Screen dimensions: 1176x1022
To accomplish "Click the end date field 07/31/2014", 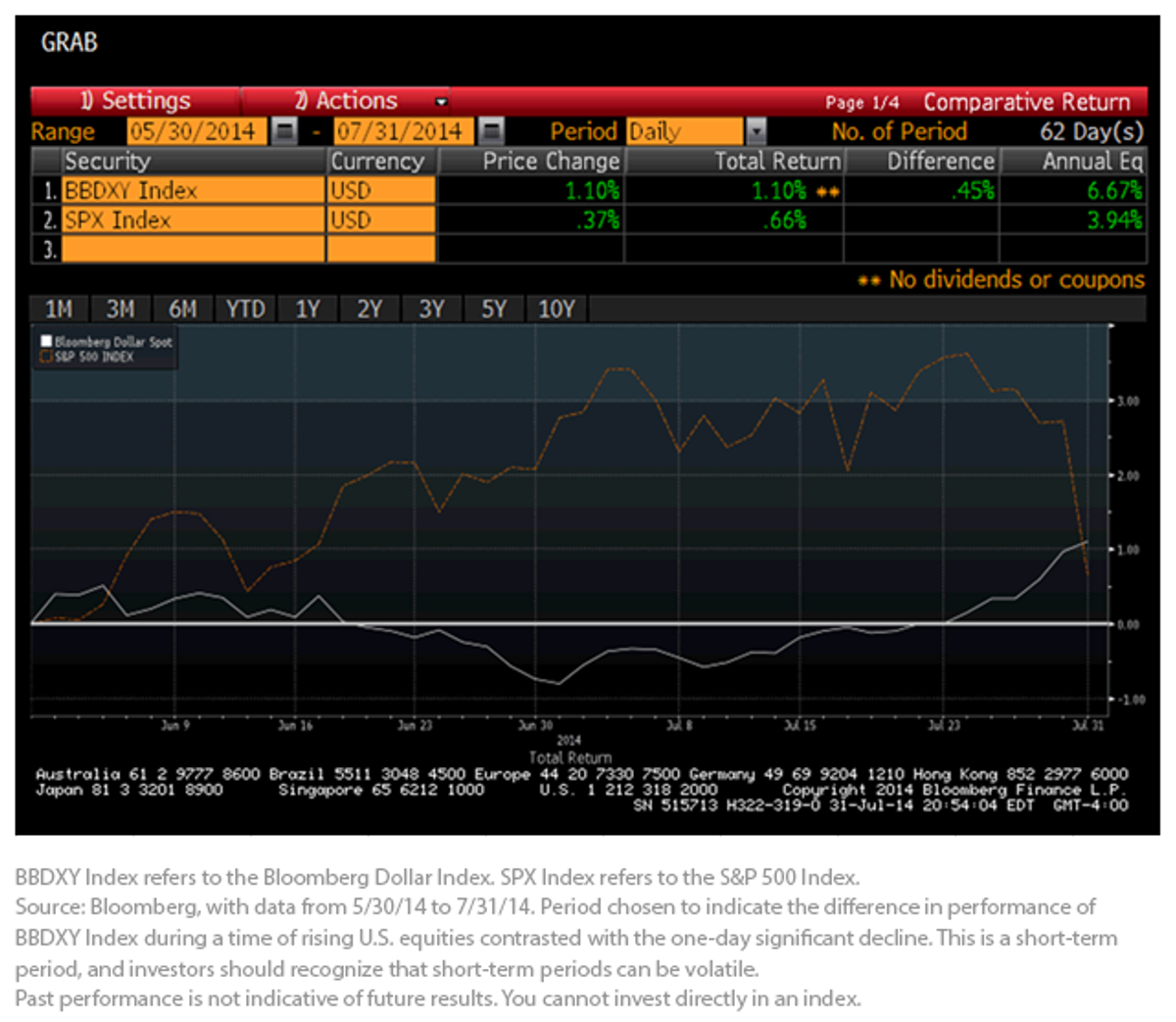I will point(404,131).
